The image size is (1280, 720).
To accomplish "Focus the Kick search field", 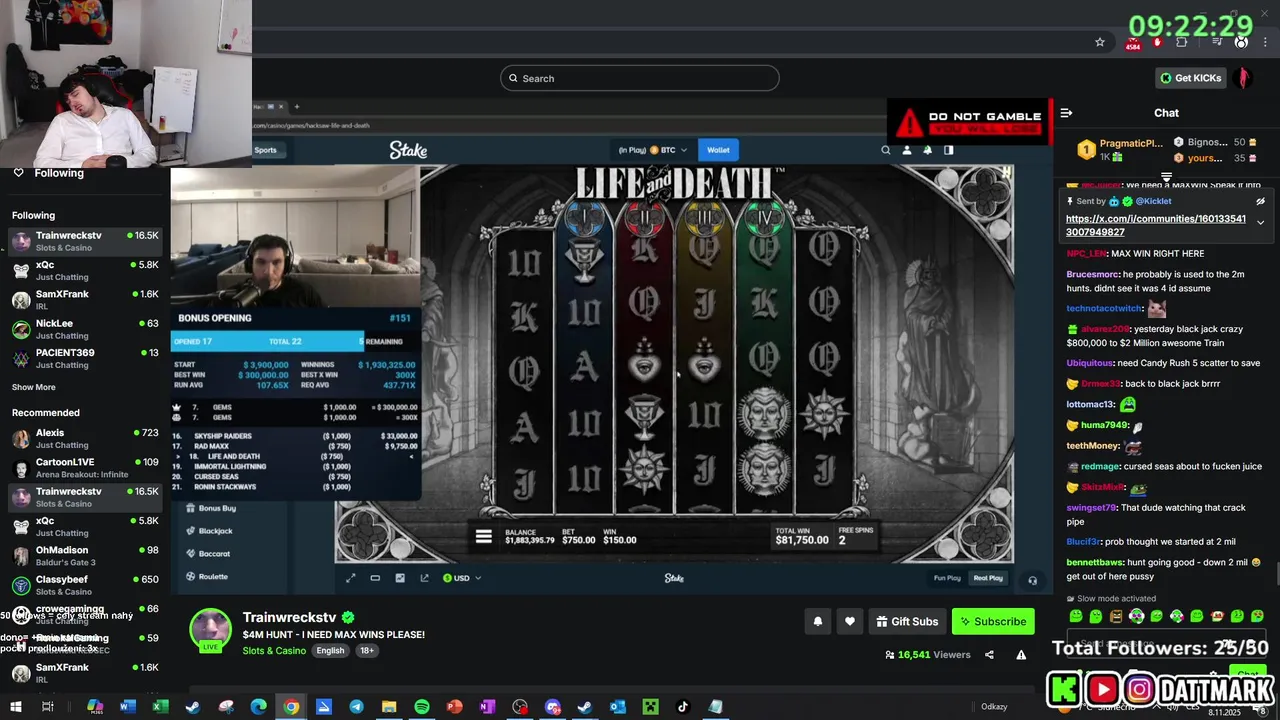I will point(640,78).
